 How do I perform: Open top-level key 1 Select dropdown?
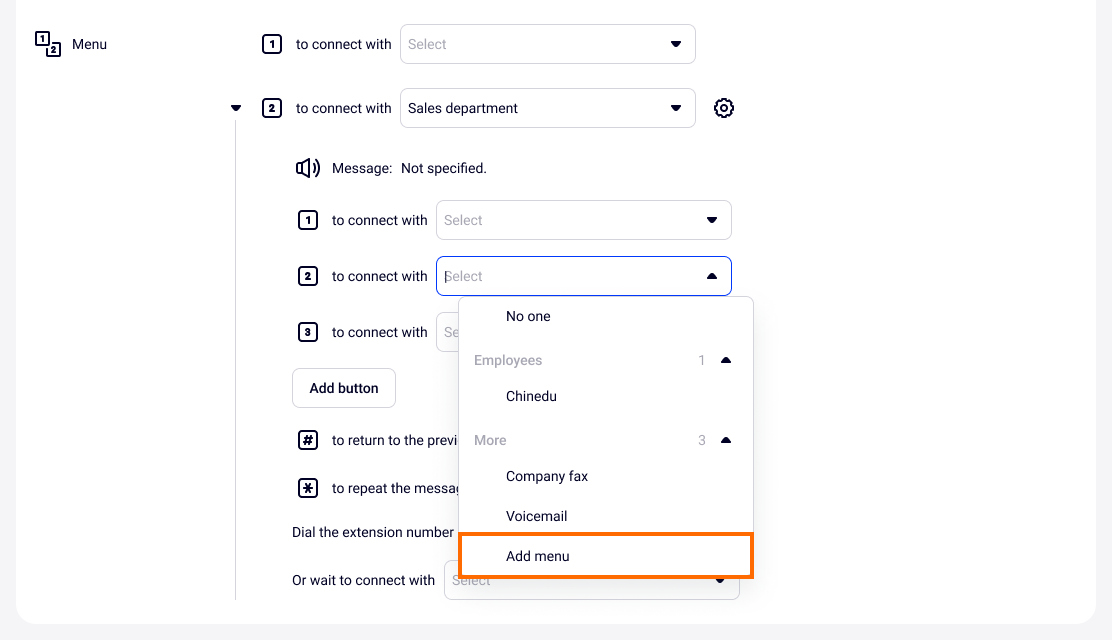[x=547, y=44]
